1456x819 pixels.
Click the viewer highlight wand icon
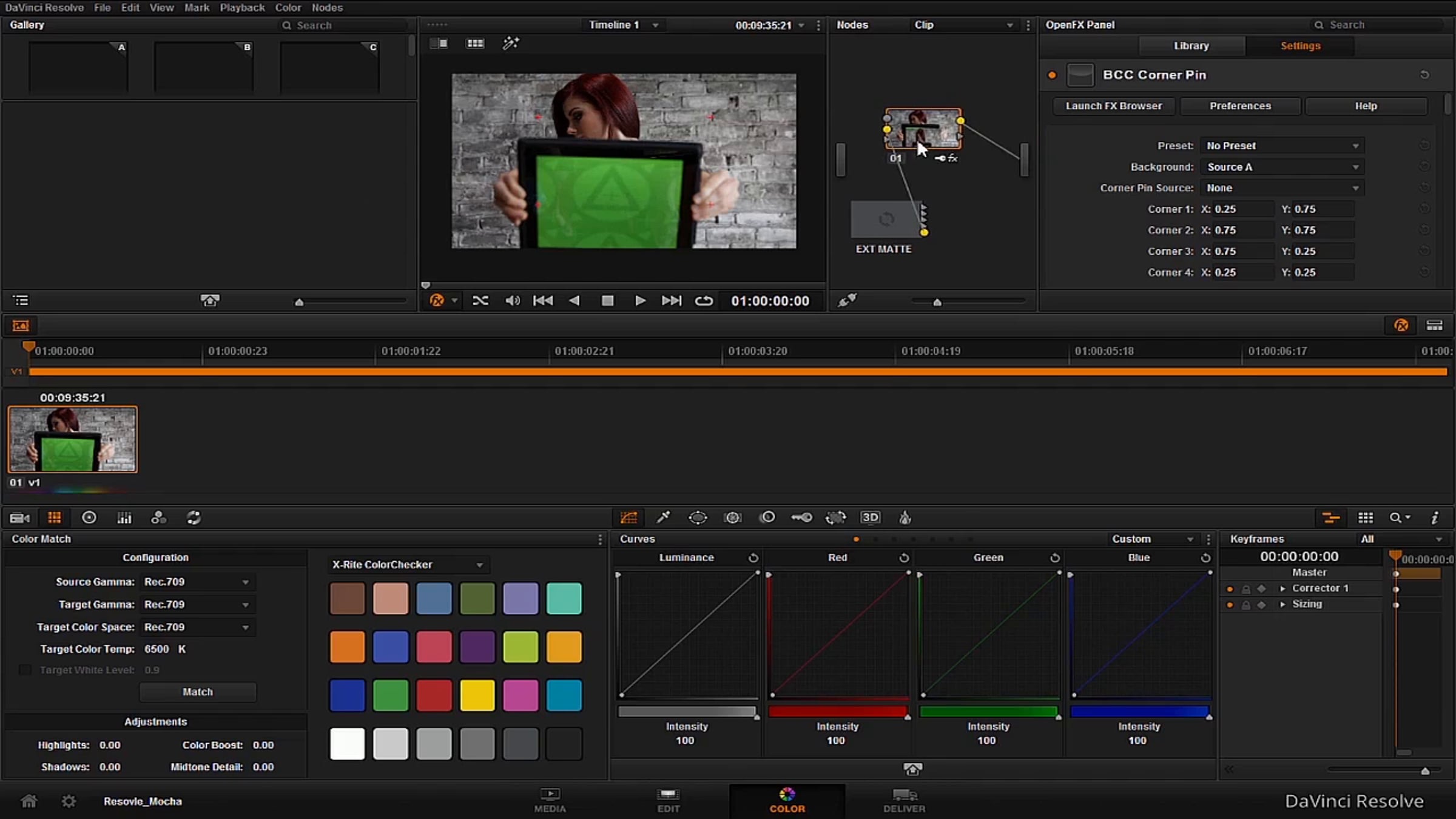(x=511, y=43)
